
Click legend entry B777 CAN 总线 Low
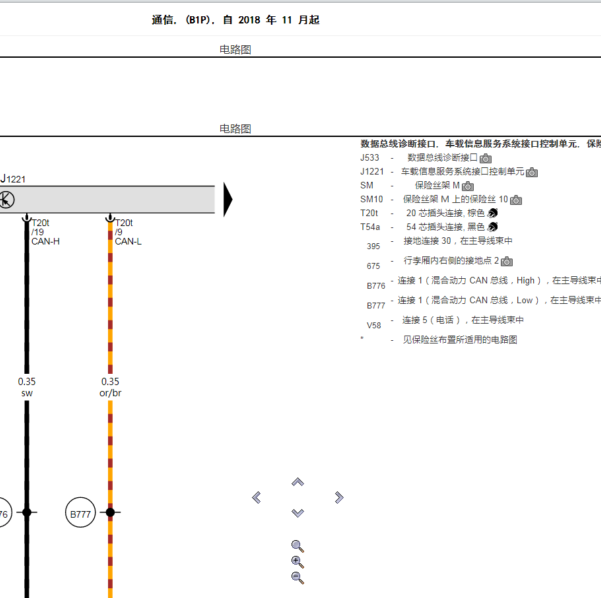(484, 302)
